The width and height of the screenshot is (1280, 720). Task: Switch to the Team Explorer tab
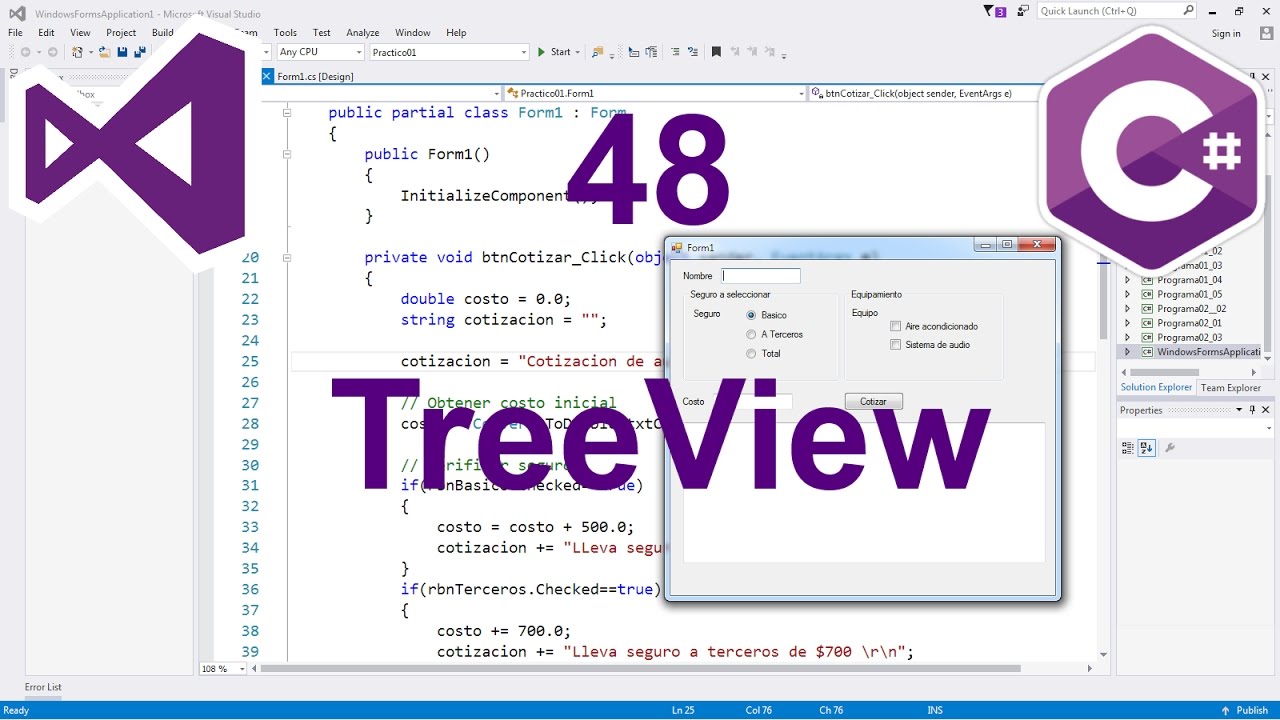(1230, 388)
